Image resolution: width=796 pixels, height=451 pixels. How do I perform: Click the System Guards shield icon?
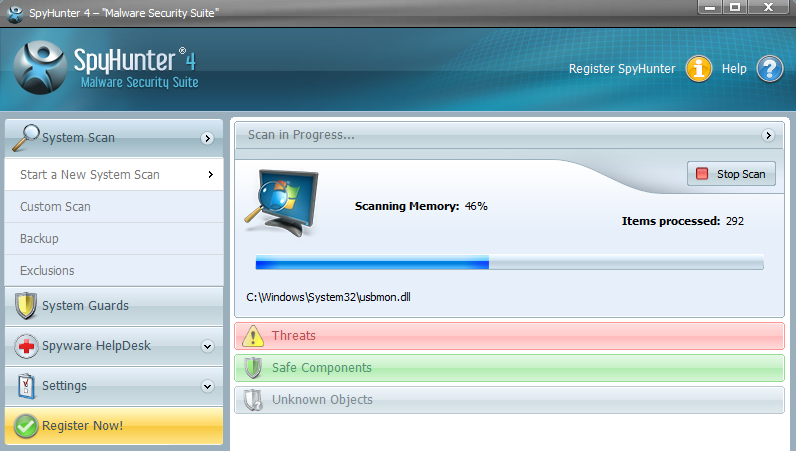26,306
